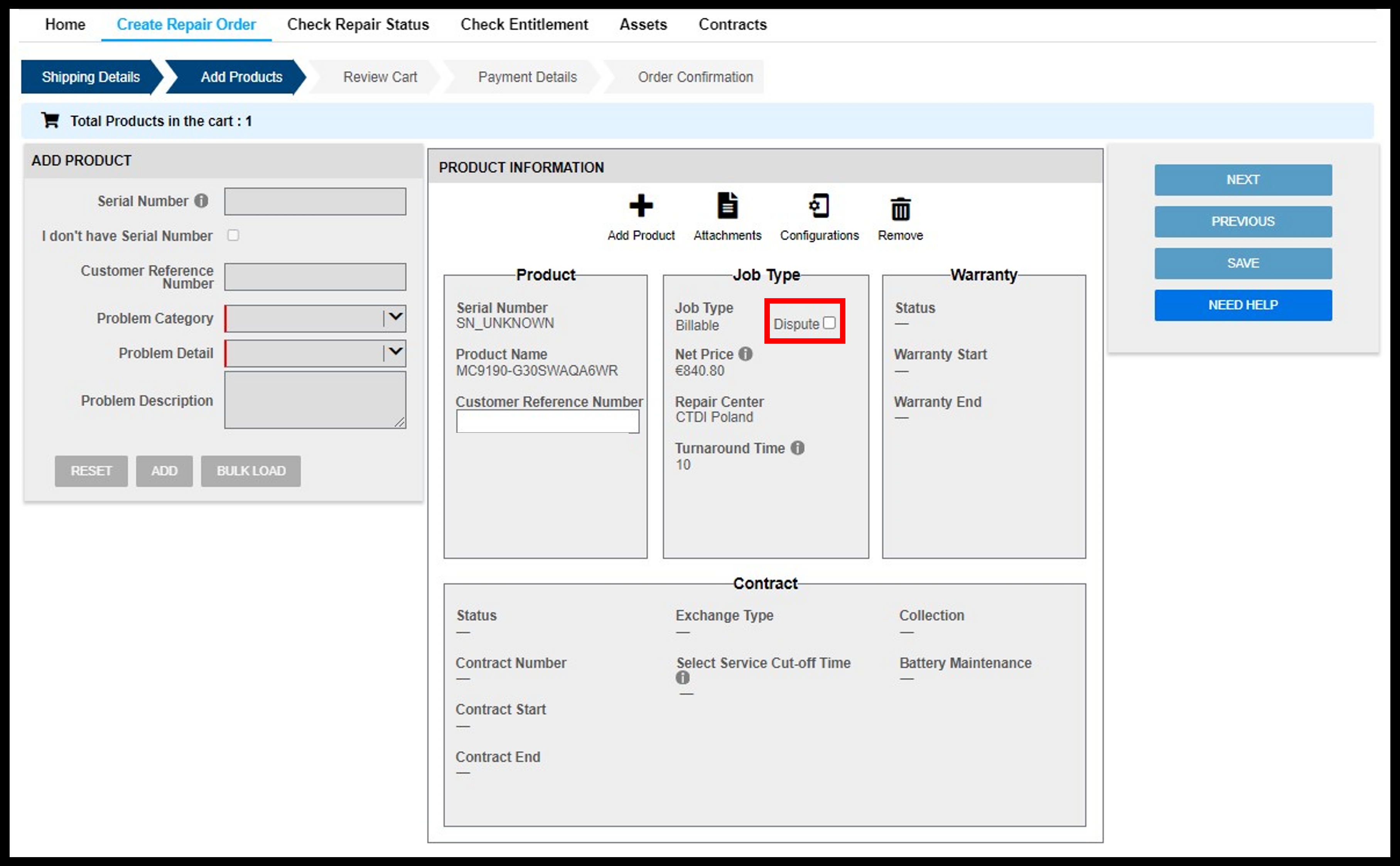Open the Configurations icon
Image resolution: width=1400 pixels, height=866 pixels.
[x=819, y=206]
